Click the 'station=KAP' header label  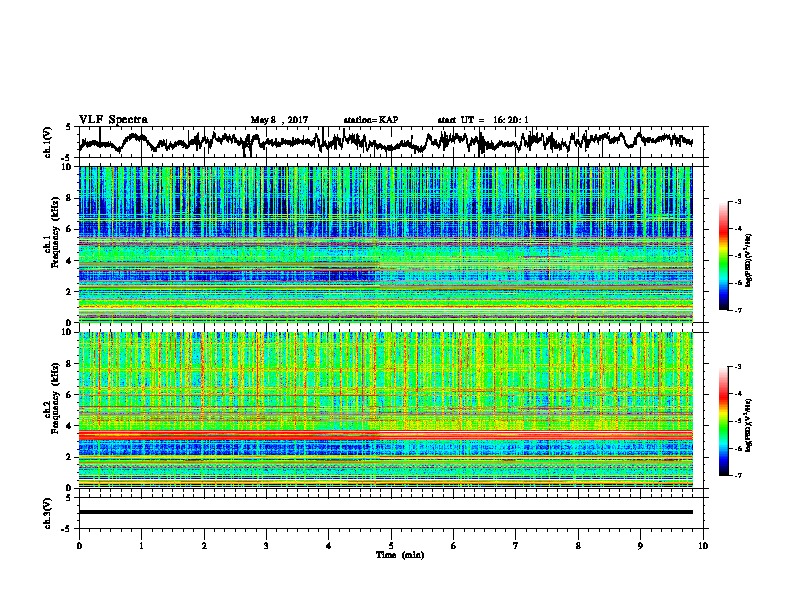point(371,120)
